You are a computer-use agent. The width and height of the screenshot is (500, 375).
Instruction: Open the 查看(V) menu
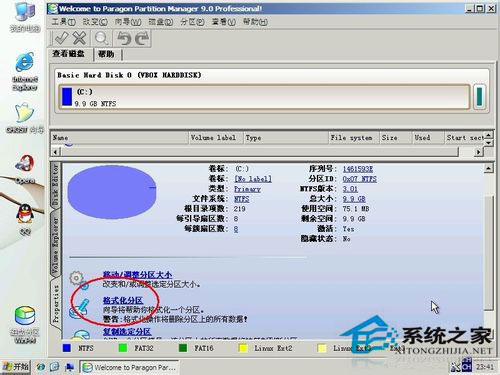coord(224,22)
